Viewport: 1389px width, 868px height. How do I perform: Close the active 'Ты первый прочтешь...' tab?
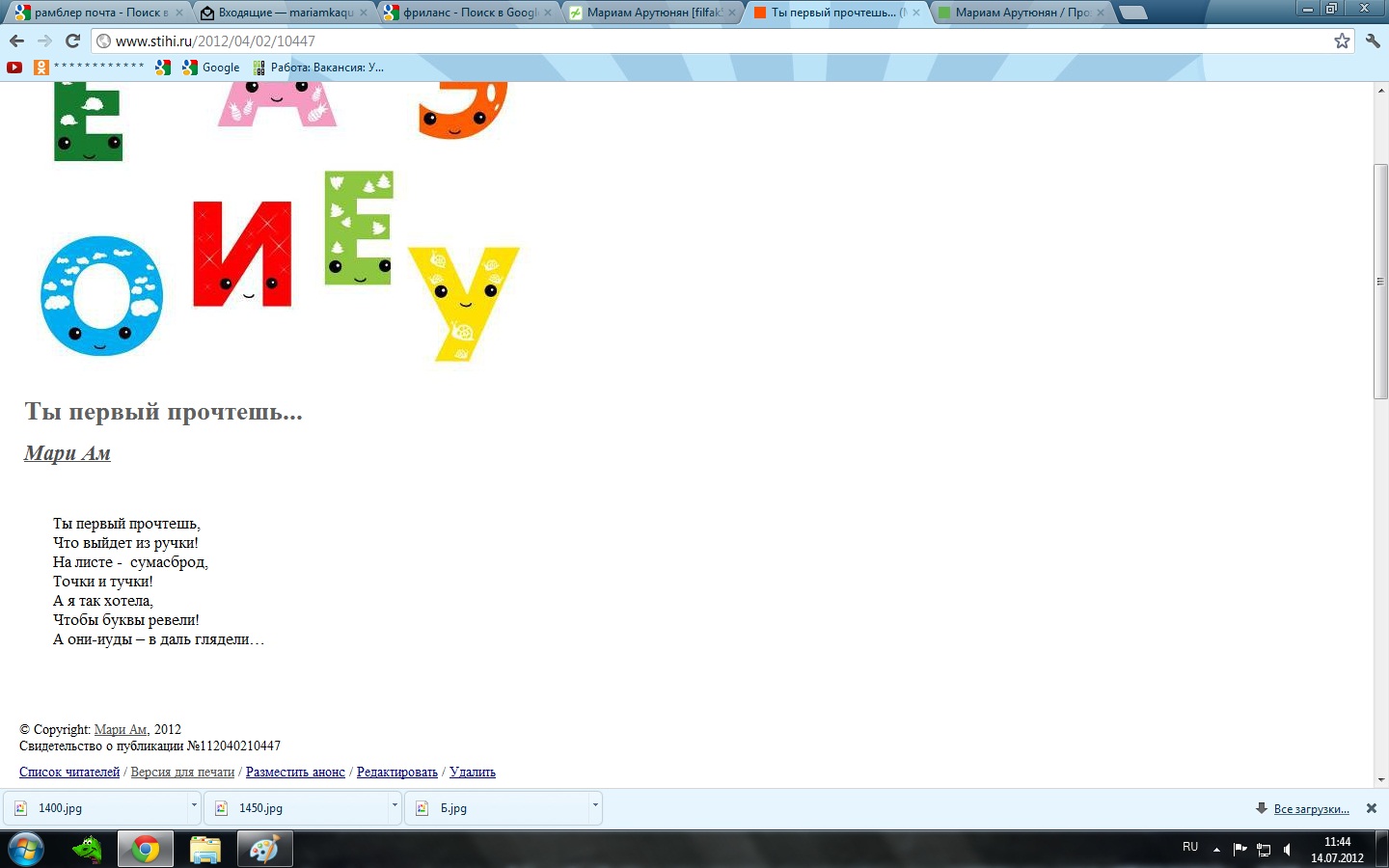pyautogui.click(x=916, y=13)
